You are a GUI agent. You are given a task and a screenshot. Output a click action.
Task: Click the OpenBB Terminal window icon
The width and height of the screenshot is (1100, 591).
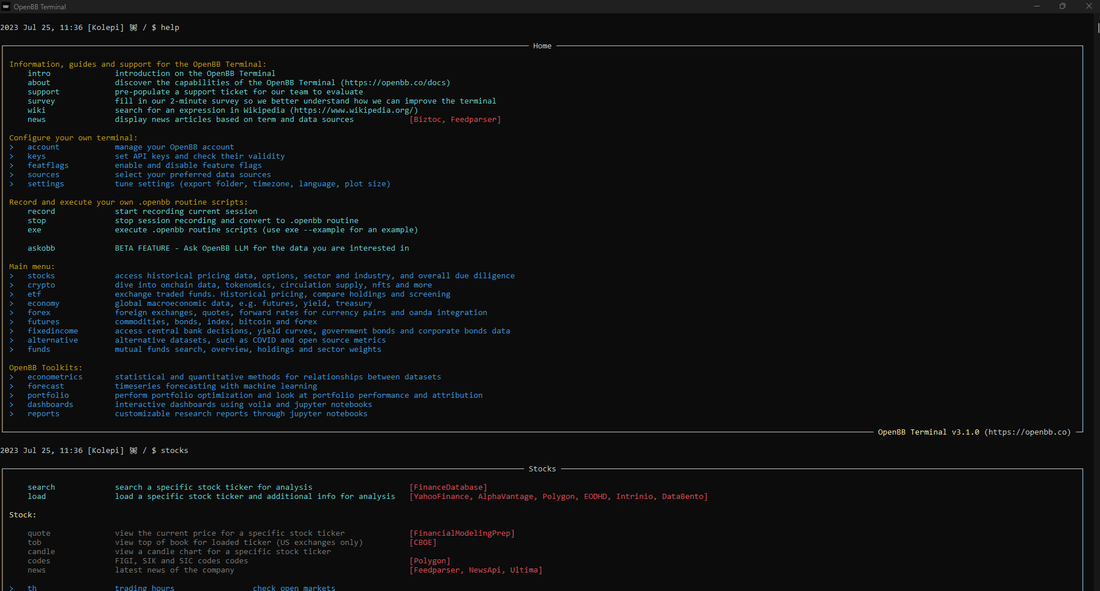click(x=6, y=6)
